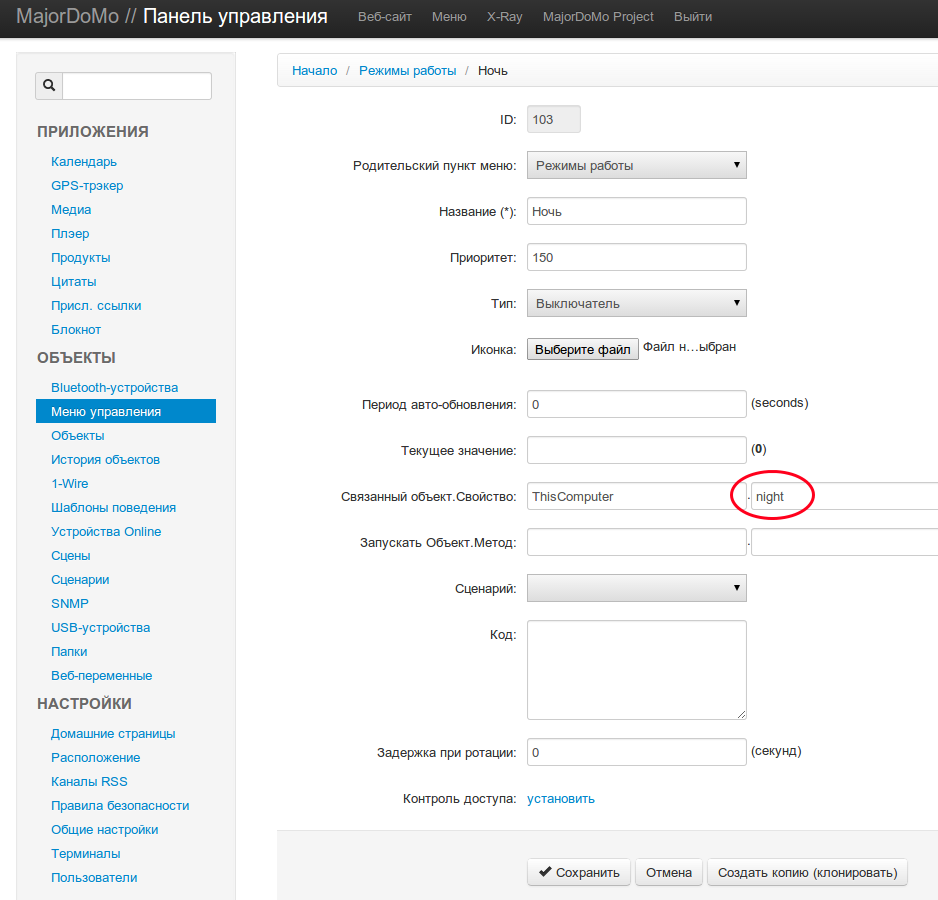Go to Начало breadcrumb link
Image resolution: width=938 pixels, height=900 pixels.
314,71
